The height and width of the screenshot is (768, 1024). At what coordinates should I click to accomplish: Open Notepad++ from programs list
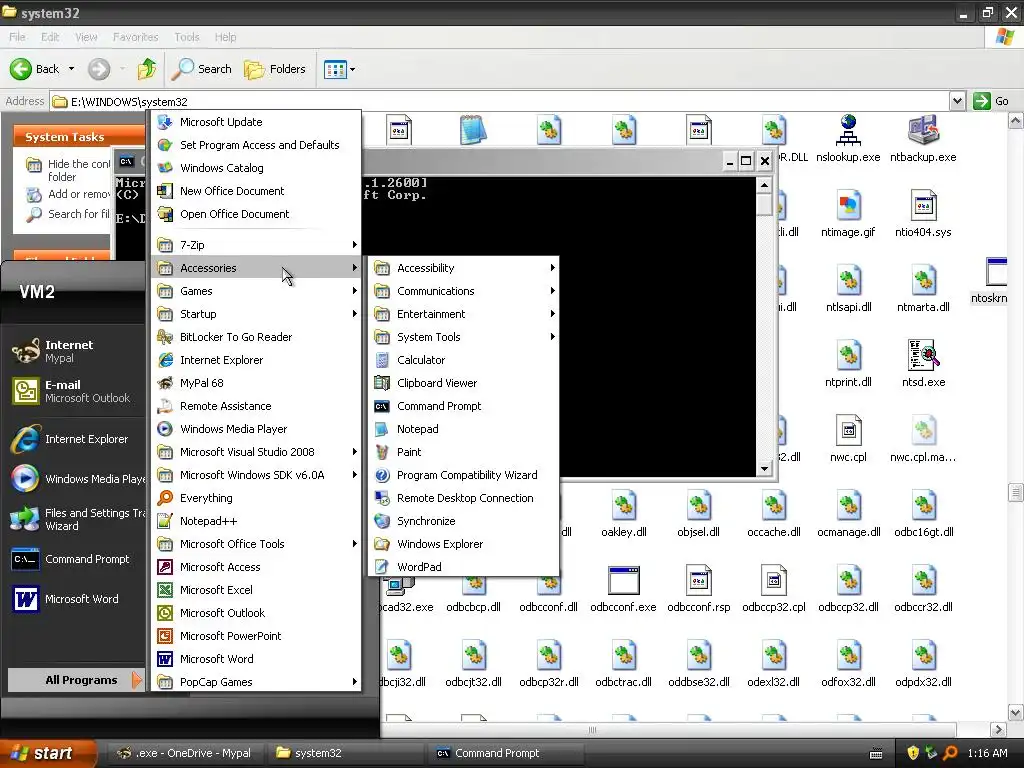point(256,520)
